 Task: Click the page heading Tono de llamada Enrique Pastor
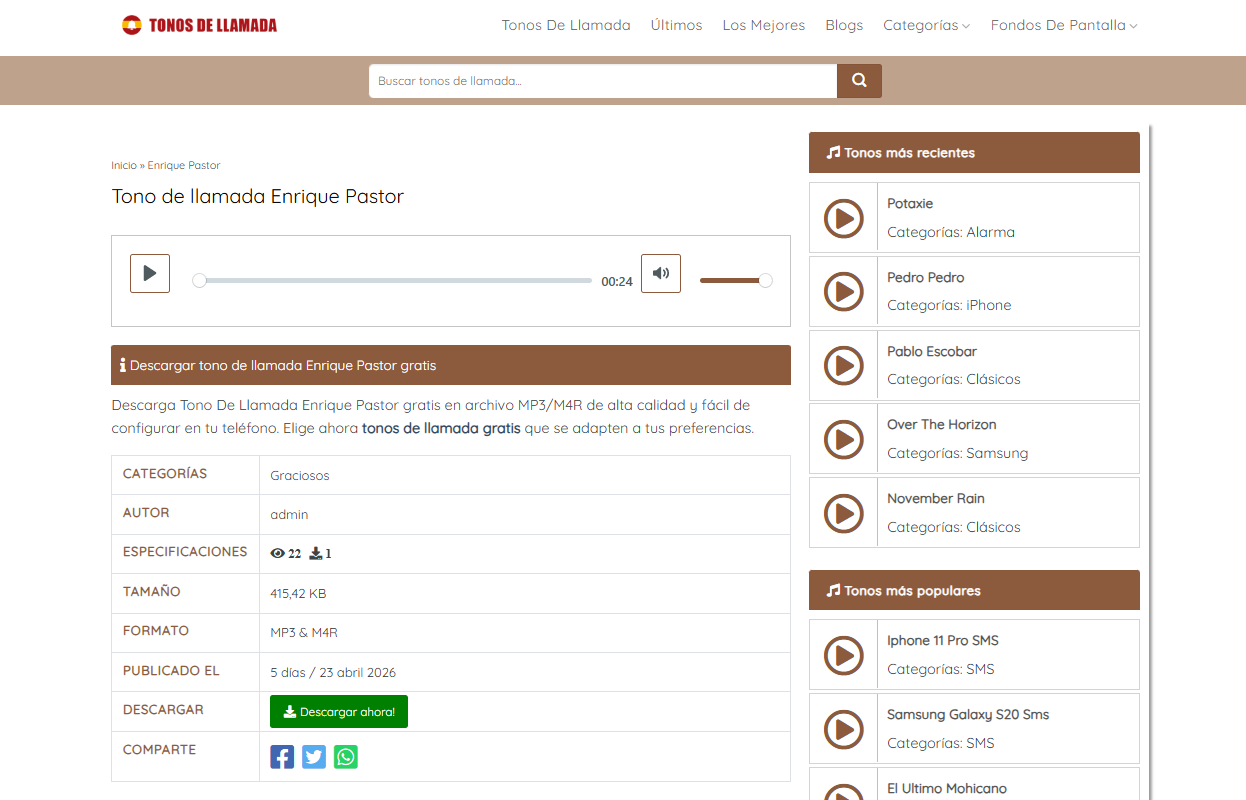tap(258, 196)
